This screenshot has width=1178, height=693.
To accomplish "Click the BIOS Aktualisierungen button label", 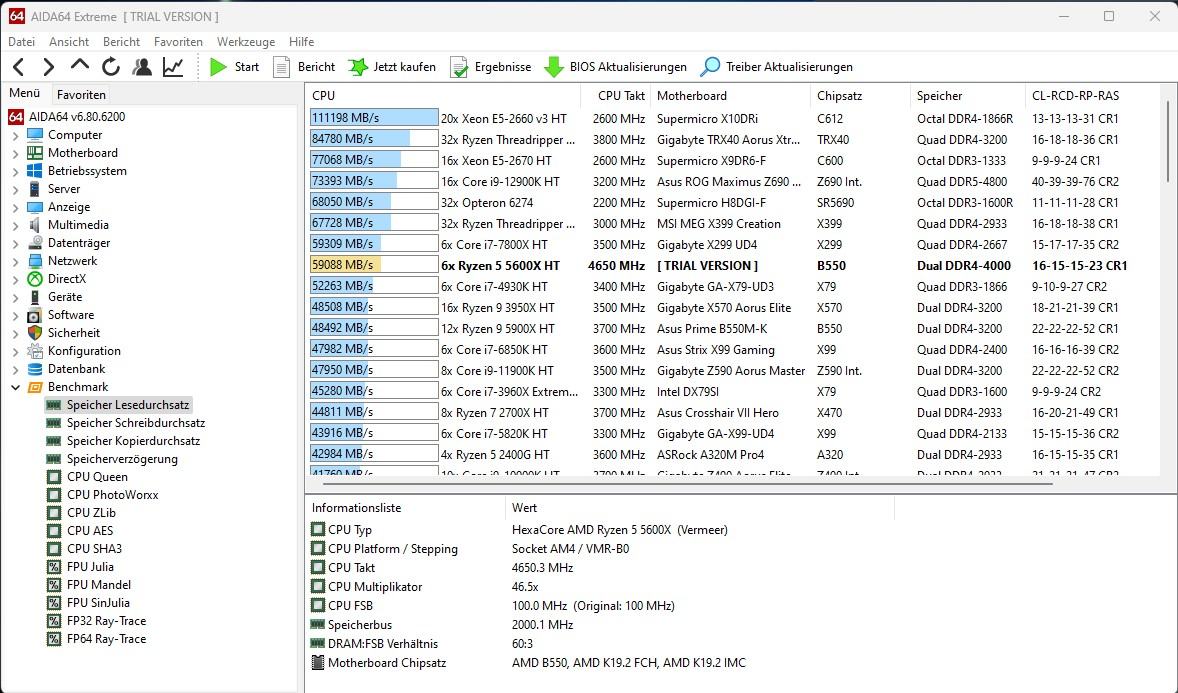I will 628,67.
